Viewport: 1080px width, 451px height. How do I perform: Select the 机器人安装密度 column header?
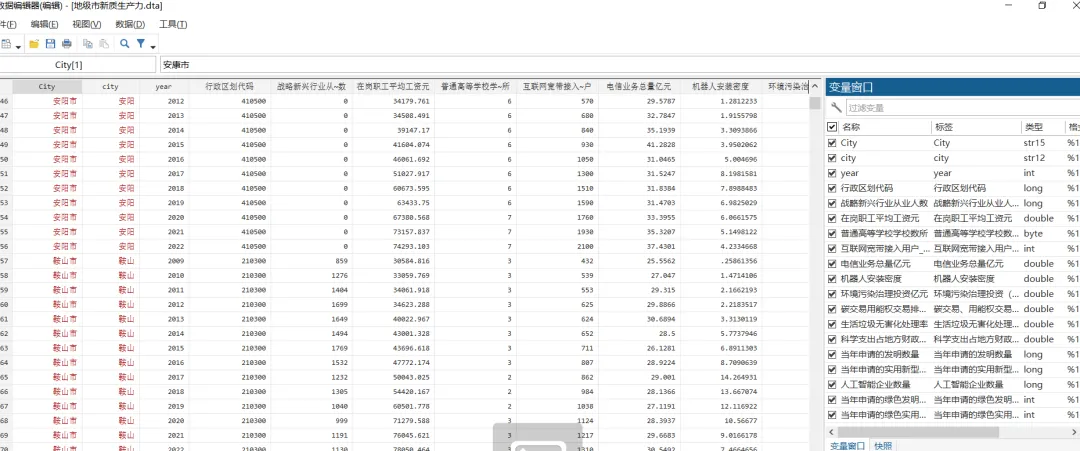click(x=720, y=87)
